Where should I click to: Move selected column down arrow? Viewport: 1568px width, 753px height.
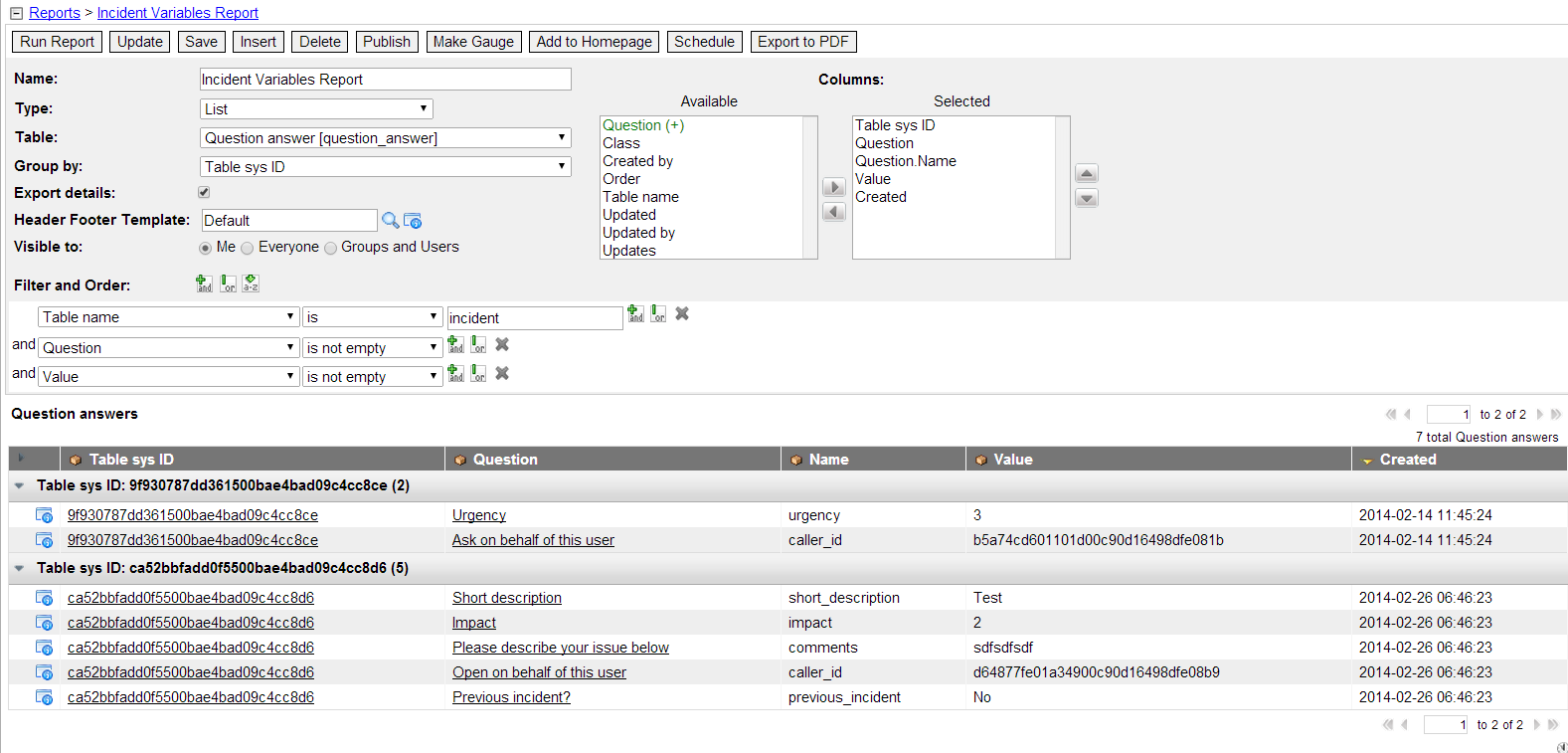tap(1087, 198)
